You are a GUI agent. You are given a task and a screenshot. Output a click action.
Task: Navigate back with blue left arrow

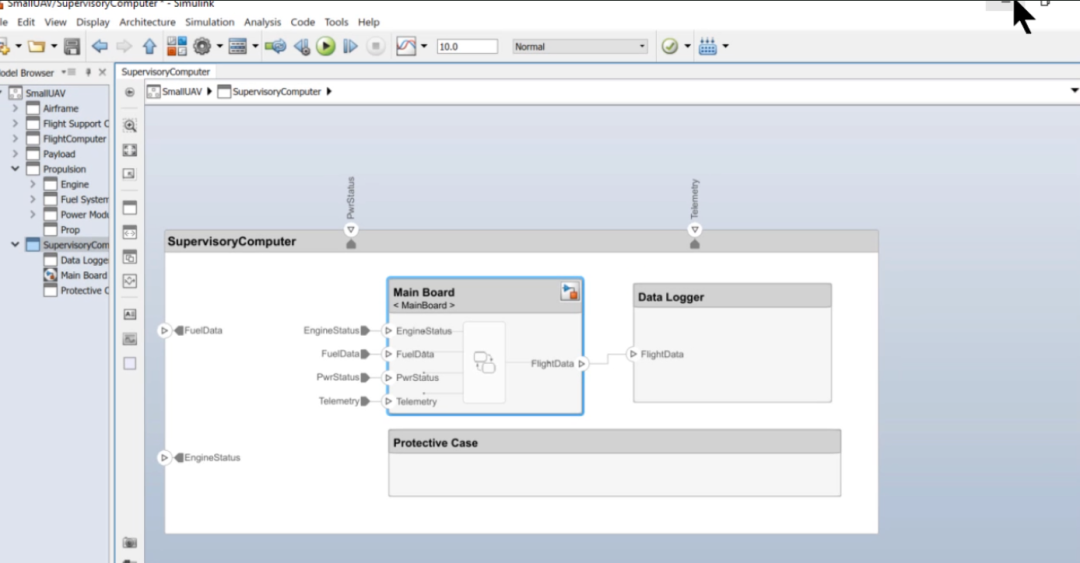pos(100,46)
